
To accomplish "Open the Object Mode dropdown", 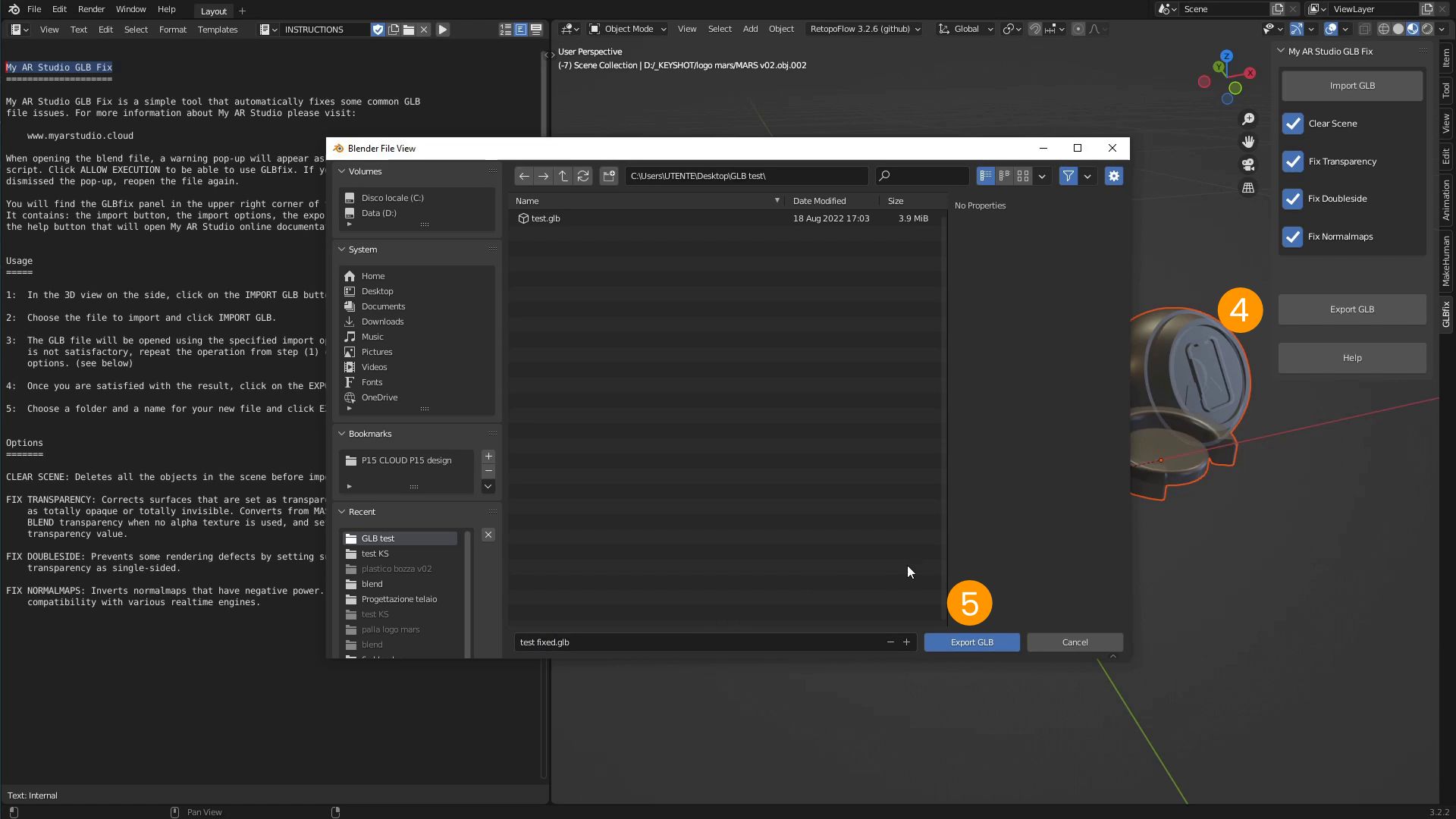I will click(628, 29).
